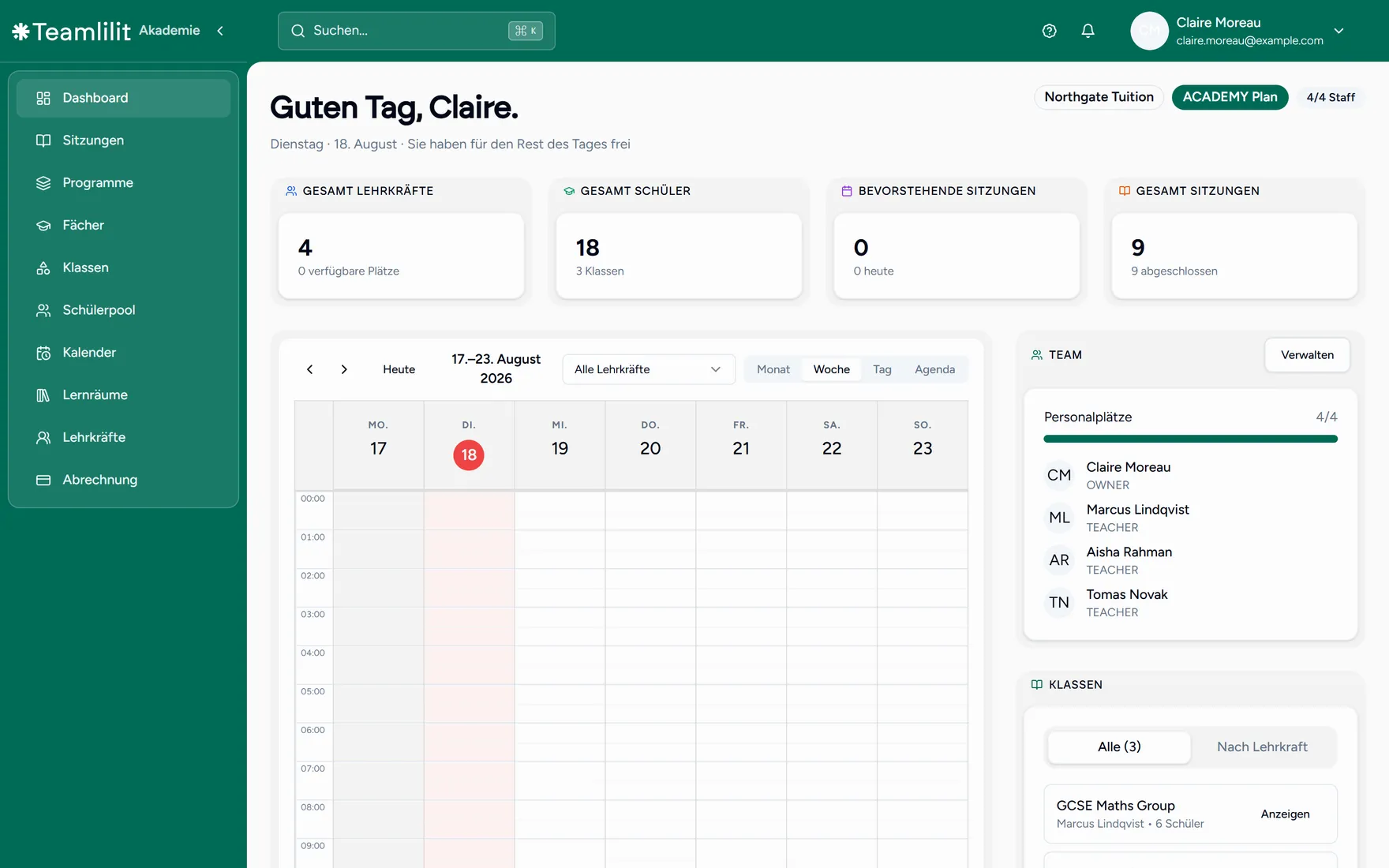Image resolution: width=1389 pixels, height=868 pixels.
Task: Click the Gesamt Schüler 18 card
Action: pyautogui.click(x=679, y=256)
